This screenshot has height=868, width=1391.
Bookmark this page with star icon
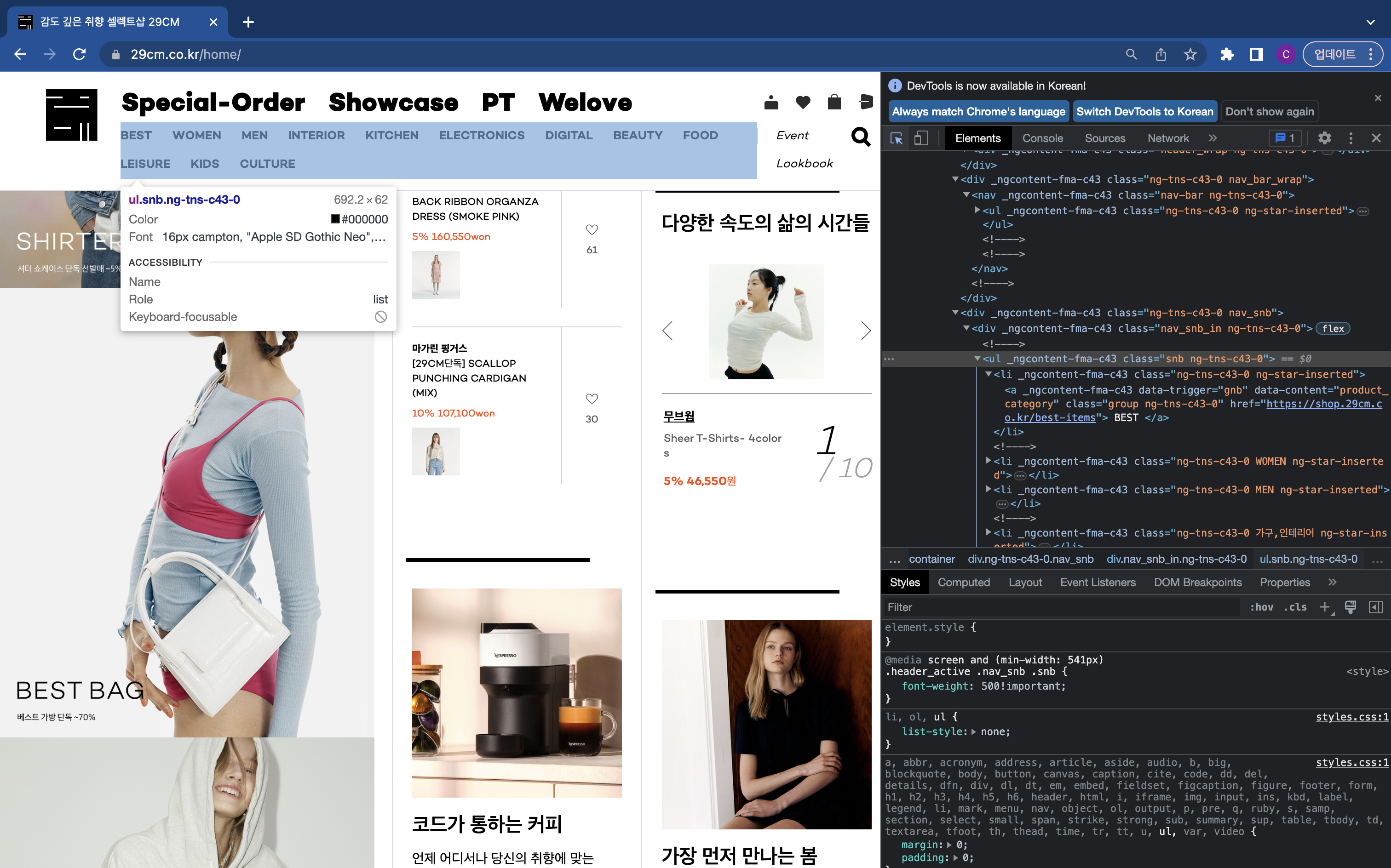1190,55
